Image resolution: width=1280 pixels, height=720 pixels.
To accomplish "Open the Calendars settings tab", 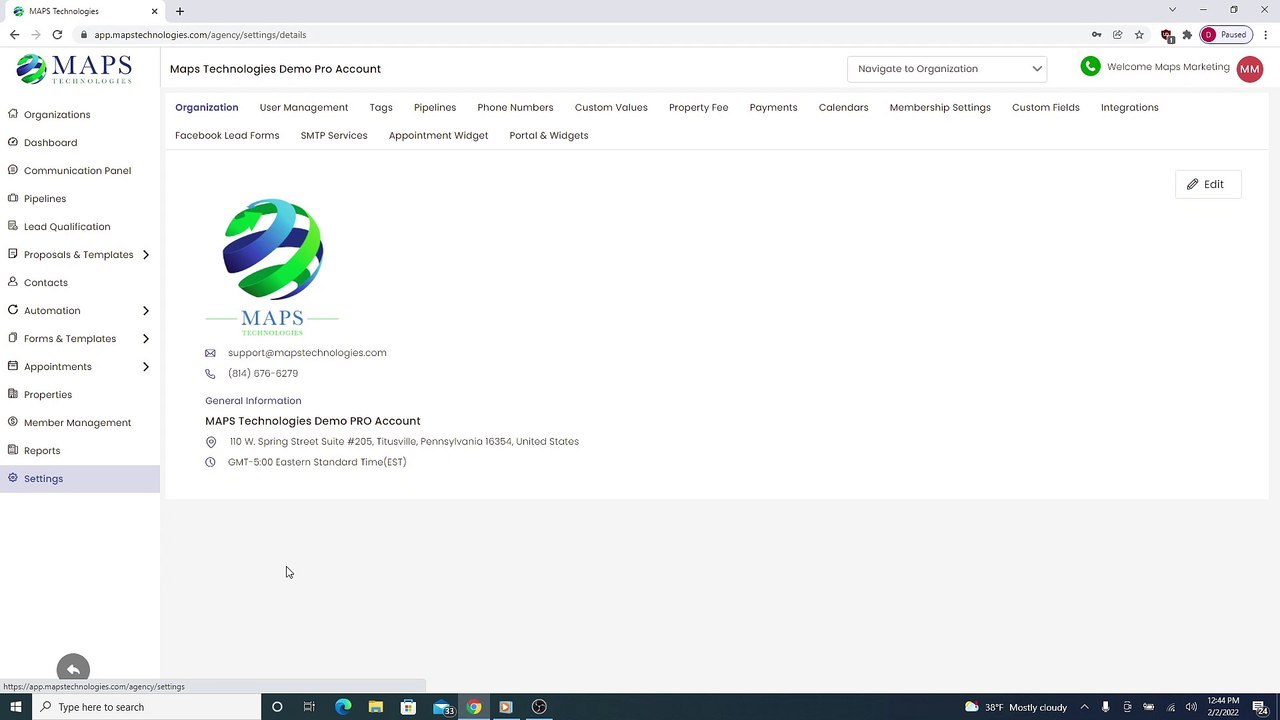I will coord(843,107).
